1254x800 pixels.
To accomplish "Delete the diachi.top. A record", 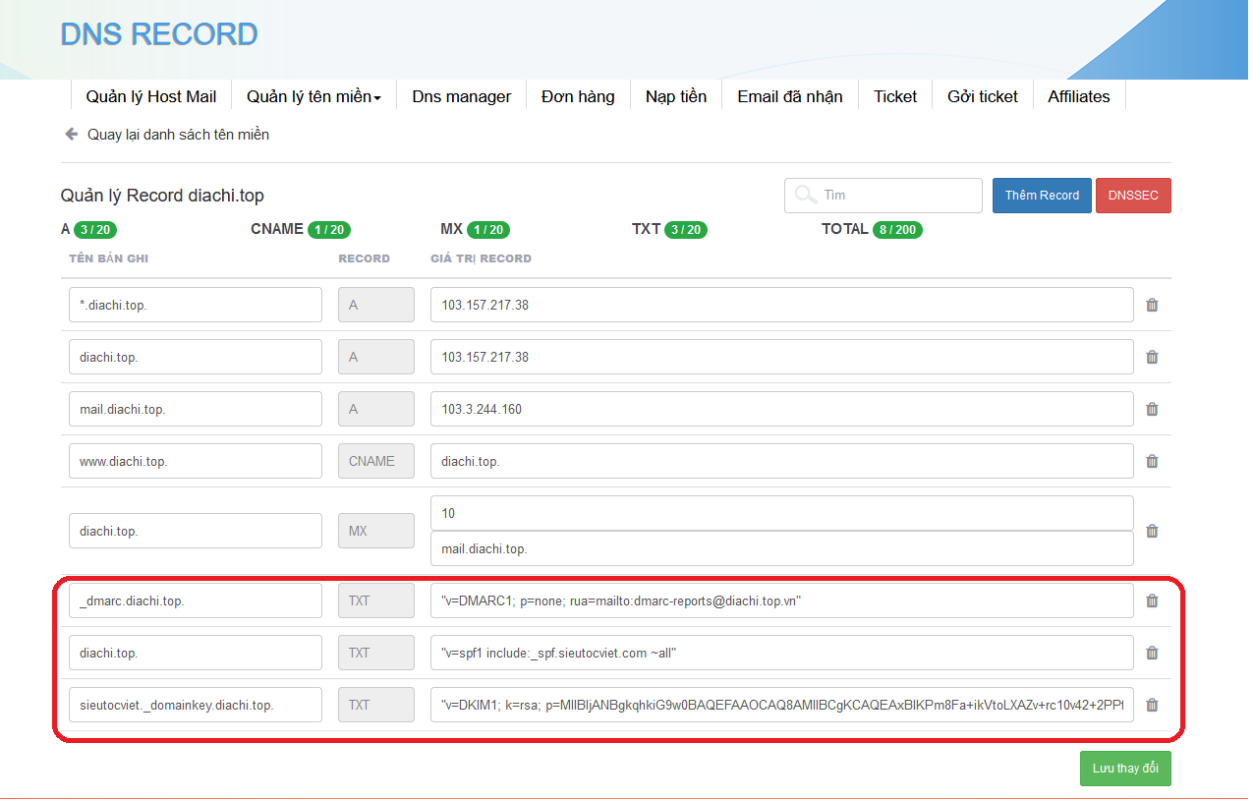I will (1152, 357).
